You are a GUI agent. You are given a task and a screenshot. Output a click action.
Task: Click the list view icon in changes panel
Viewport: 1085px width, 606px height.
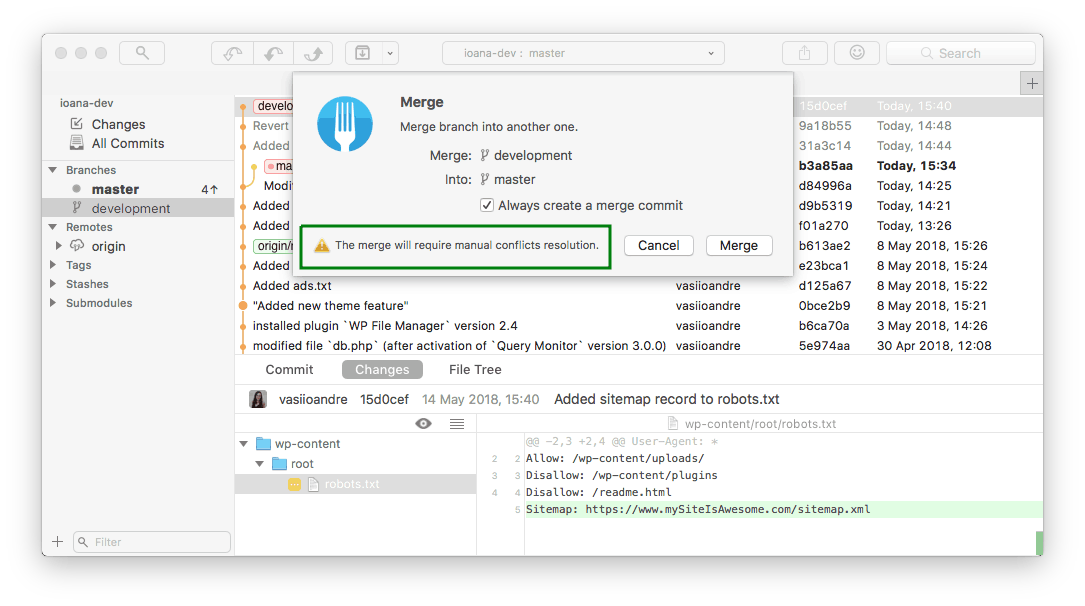pos(457,424)
